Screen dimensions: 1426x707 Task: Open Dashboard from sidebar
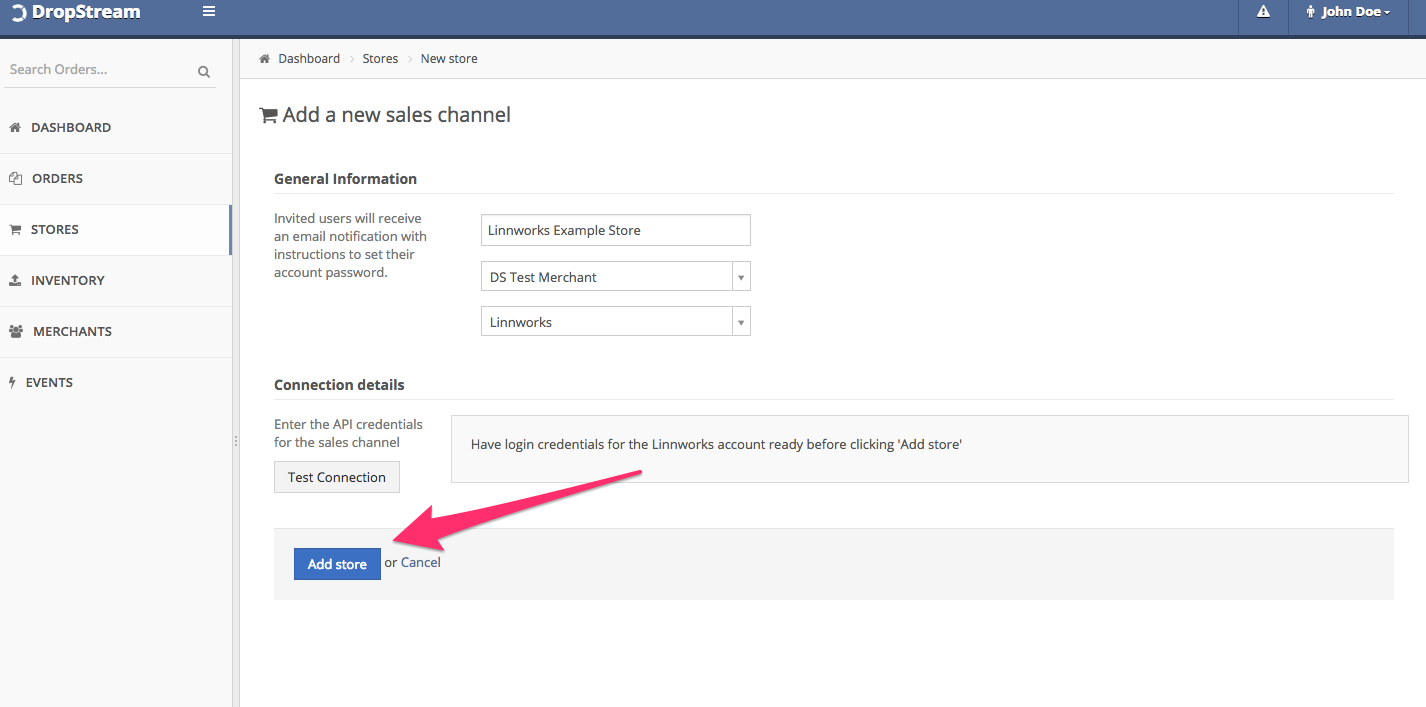point(115,128)
